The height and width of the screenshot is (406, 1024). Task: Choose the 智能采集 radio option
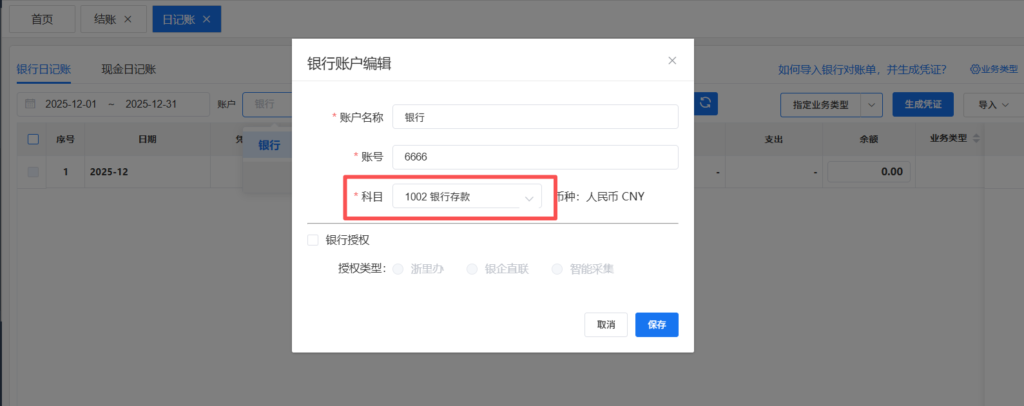(x=557, y=269)
